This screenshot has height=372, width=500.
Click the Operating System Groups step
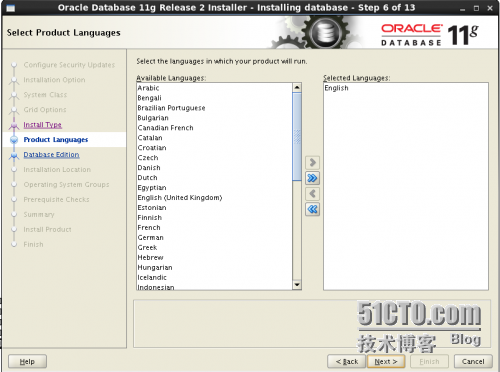click(66, 185)
